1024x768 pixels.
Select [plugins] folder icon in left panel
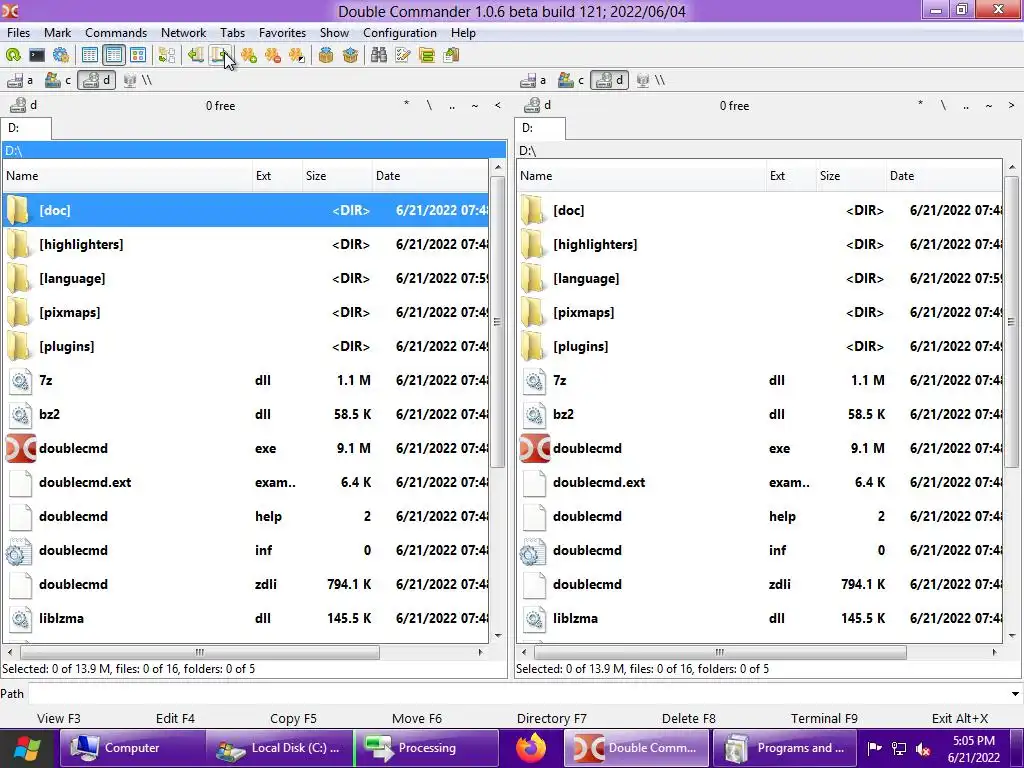coord(18,346)
